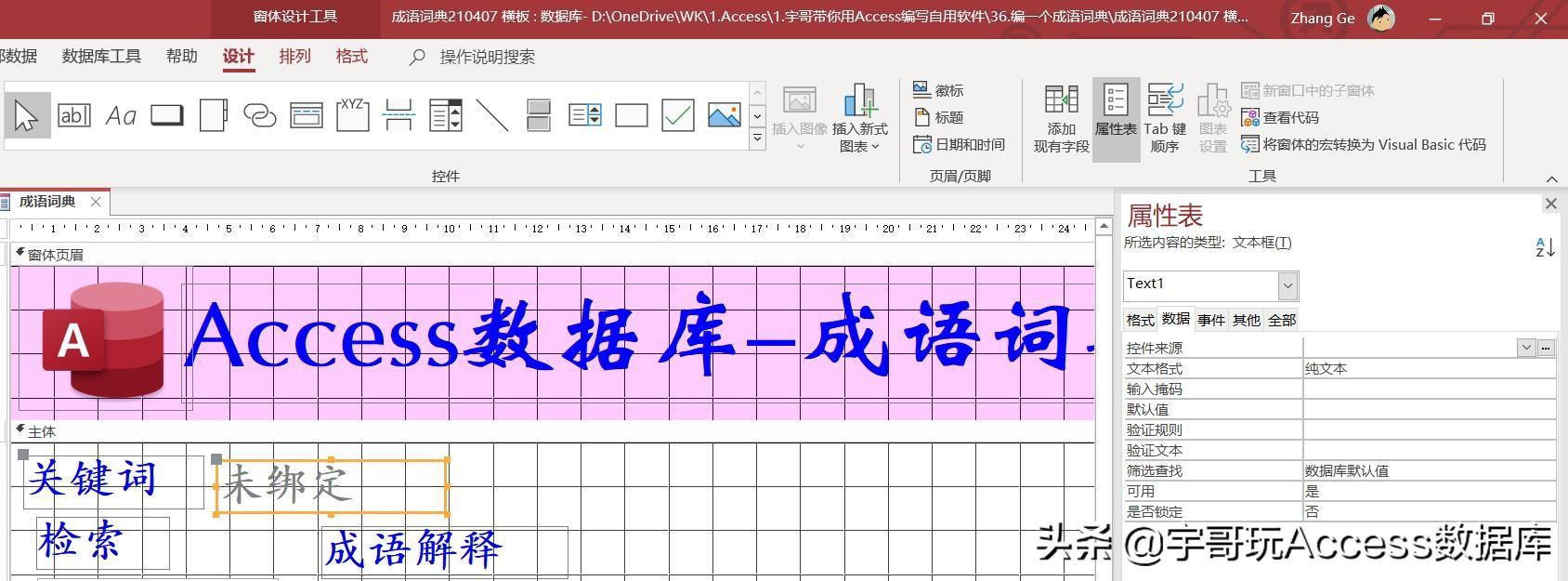1568x581 pixels.
Task: Pick the Label (Aa) control tool
Action: pyautogui.click(x=121, y=116)
